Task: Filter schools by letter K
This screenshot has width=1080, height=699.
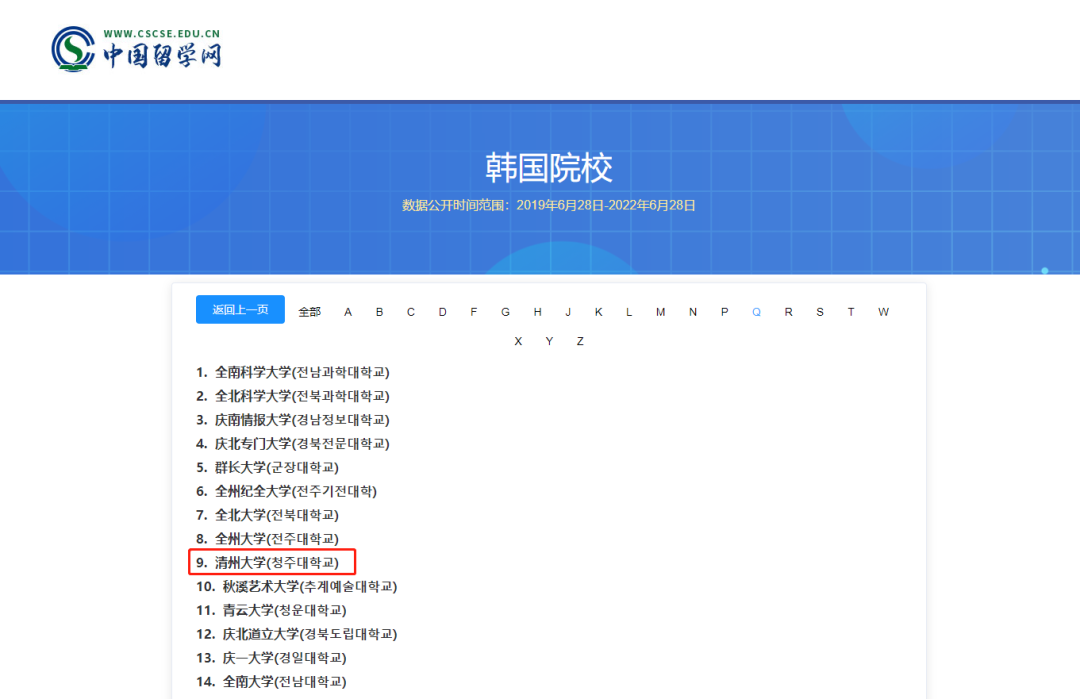Action: coord(599,312)
